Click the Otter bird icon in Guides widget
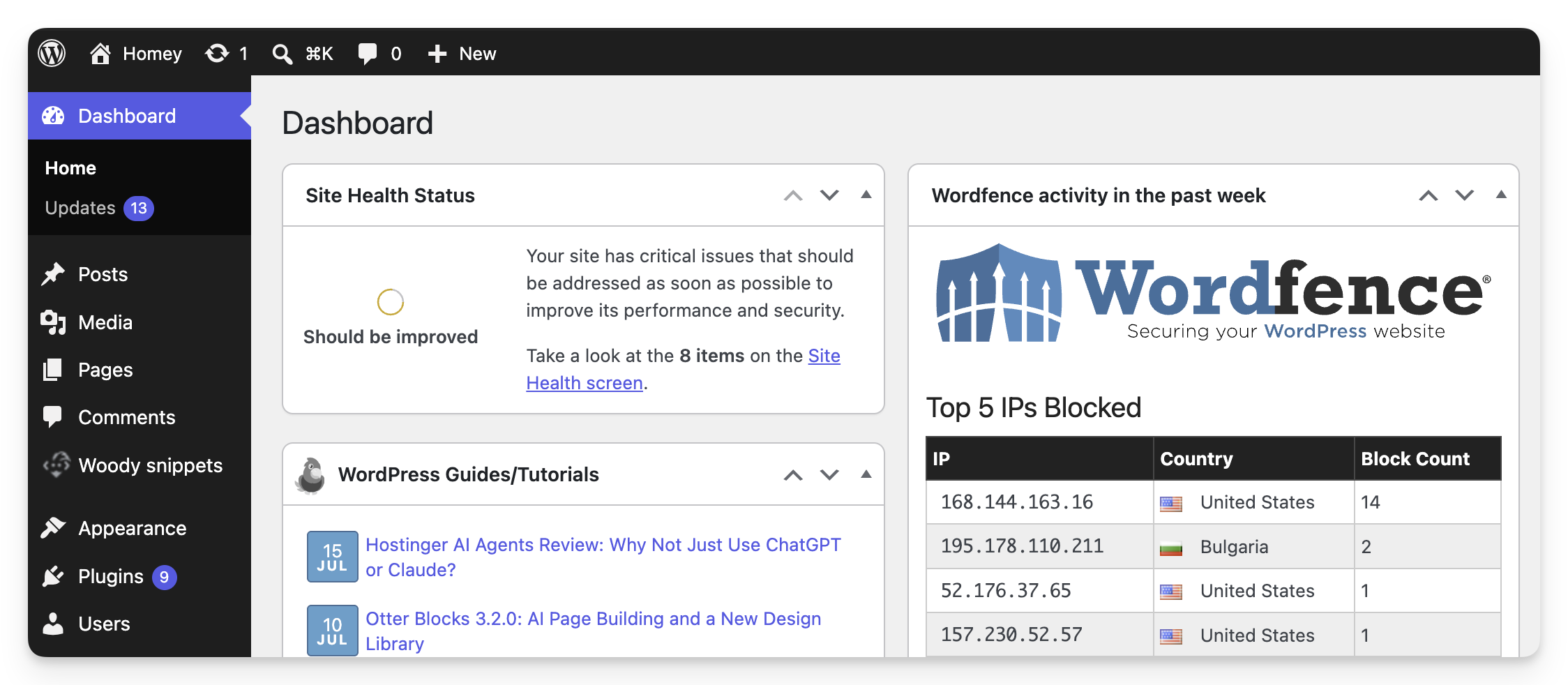The width and height of the screenshot is (1568, 685). [311, 476]
